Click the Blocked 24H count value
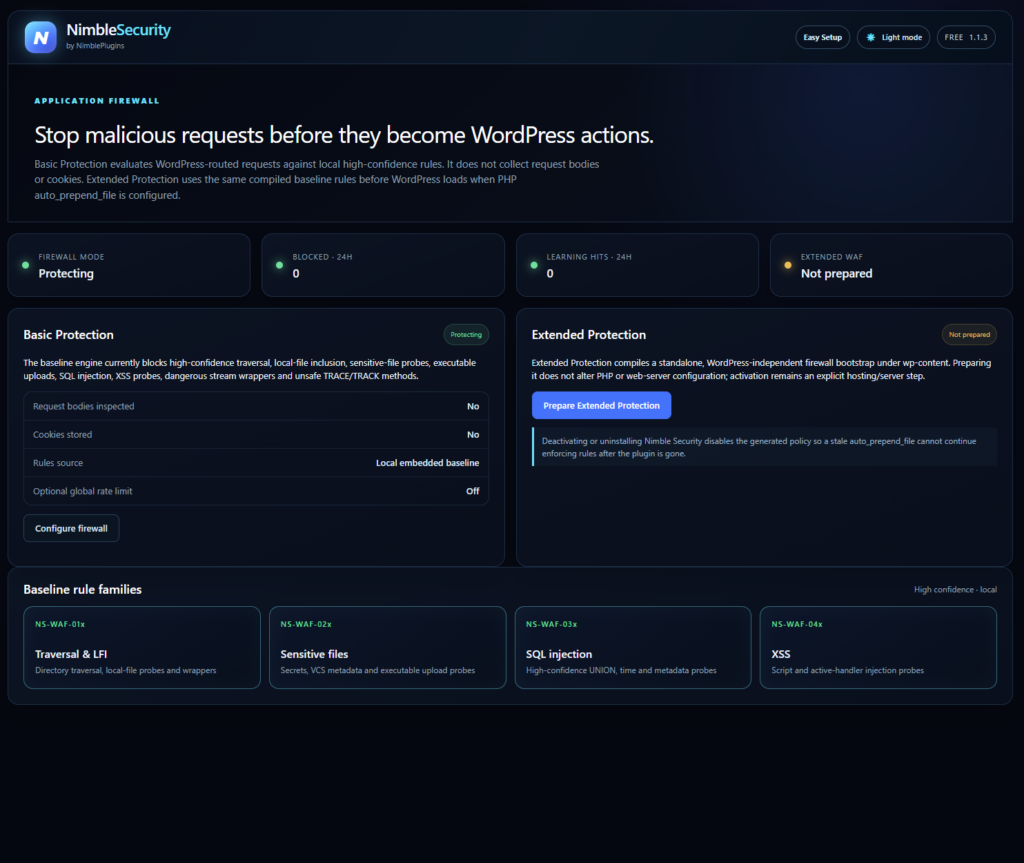Viewport: 1024px width, 863px height. pos(296,274)
